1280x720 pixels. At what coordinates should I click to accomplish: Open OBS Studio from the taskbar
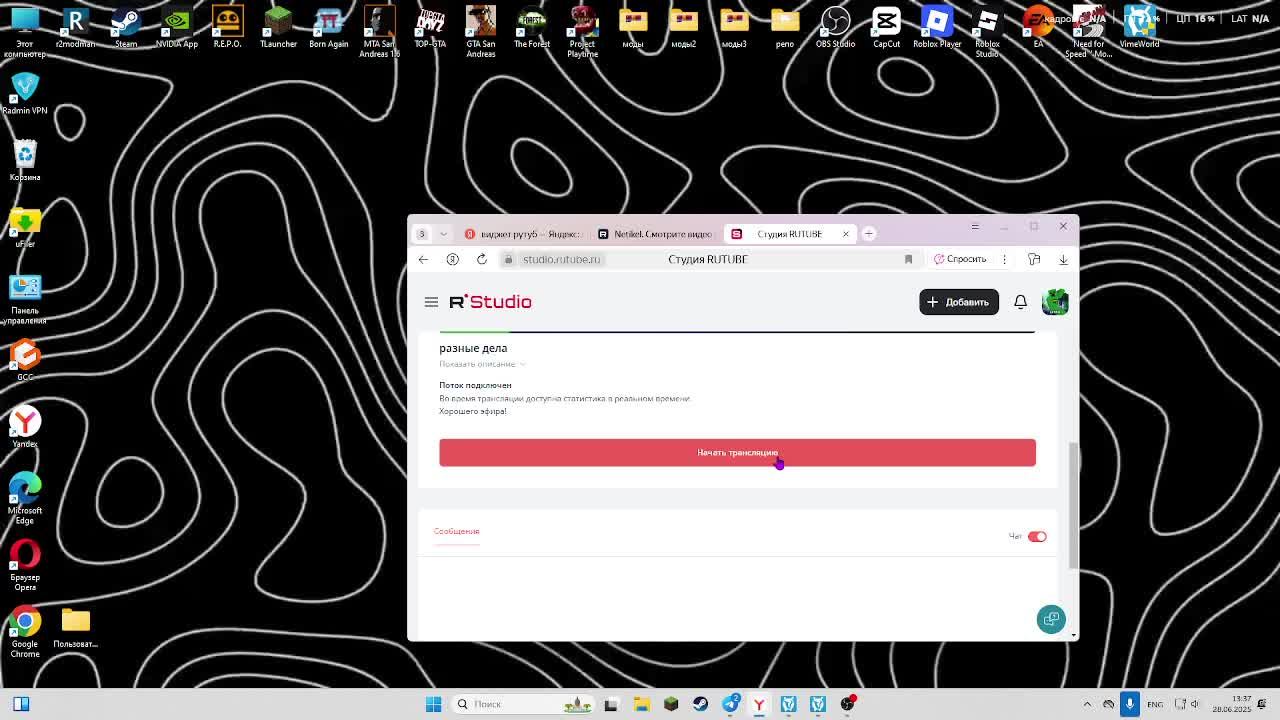848,704
